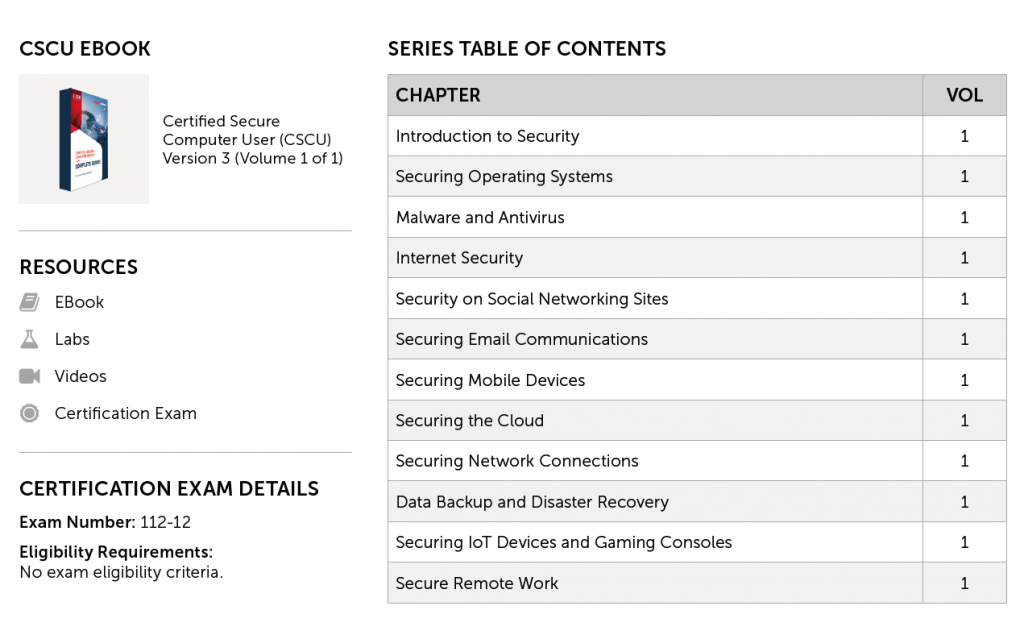Click the VOL column header

(964, 95)
